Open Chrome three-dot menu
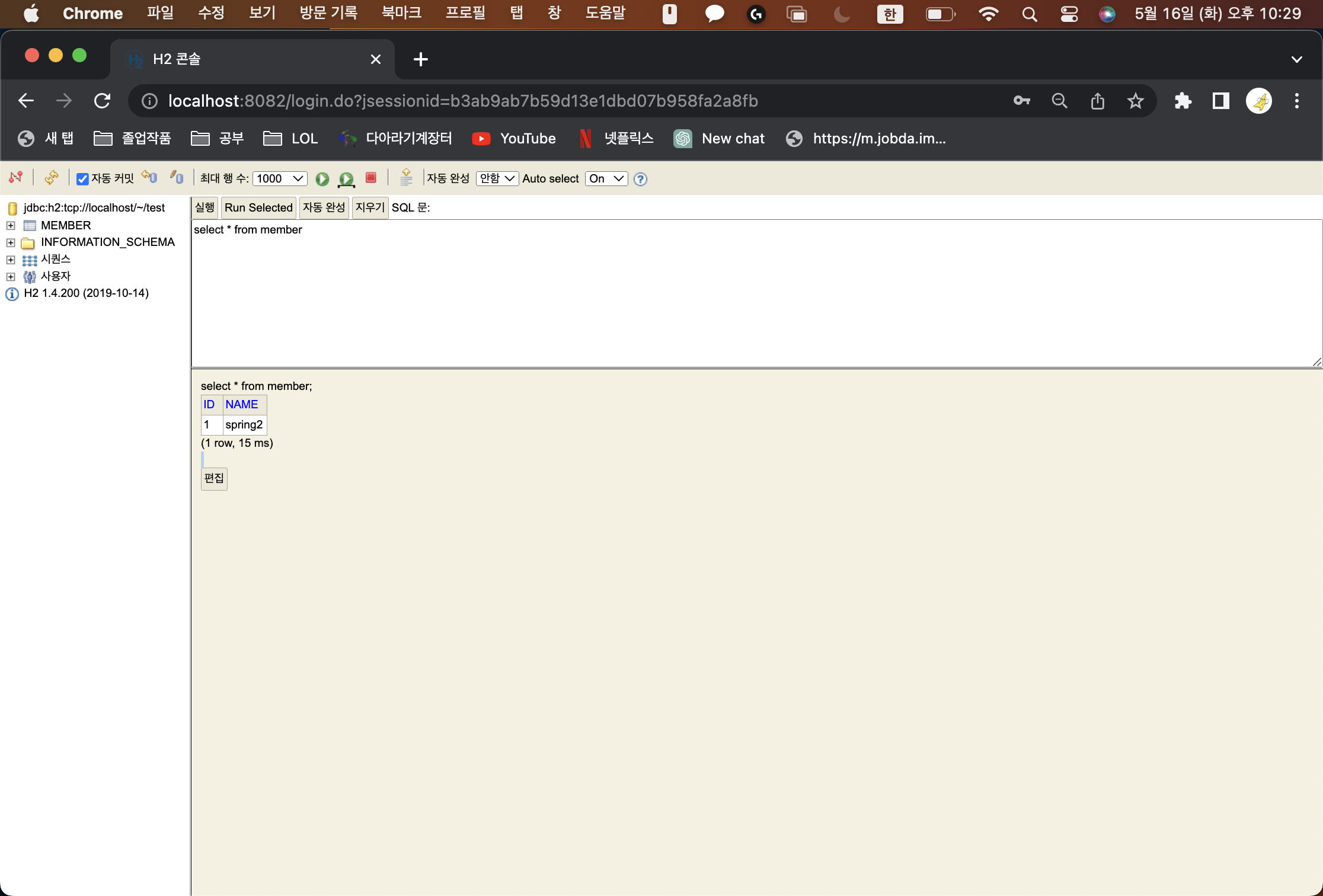 tap(1297, 101)
